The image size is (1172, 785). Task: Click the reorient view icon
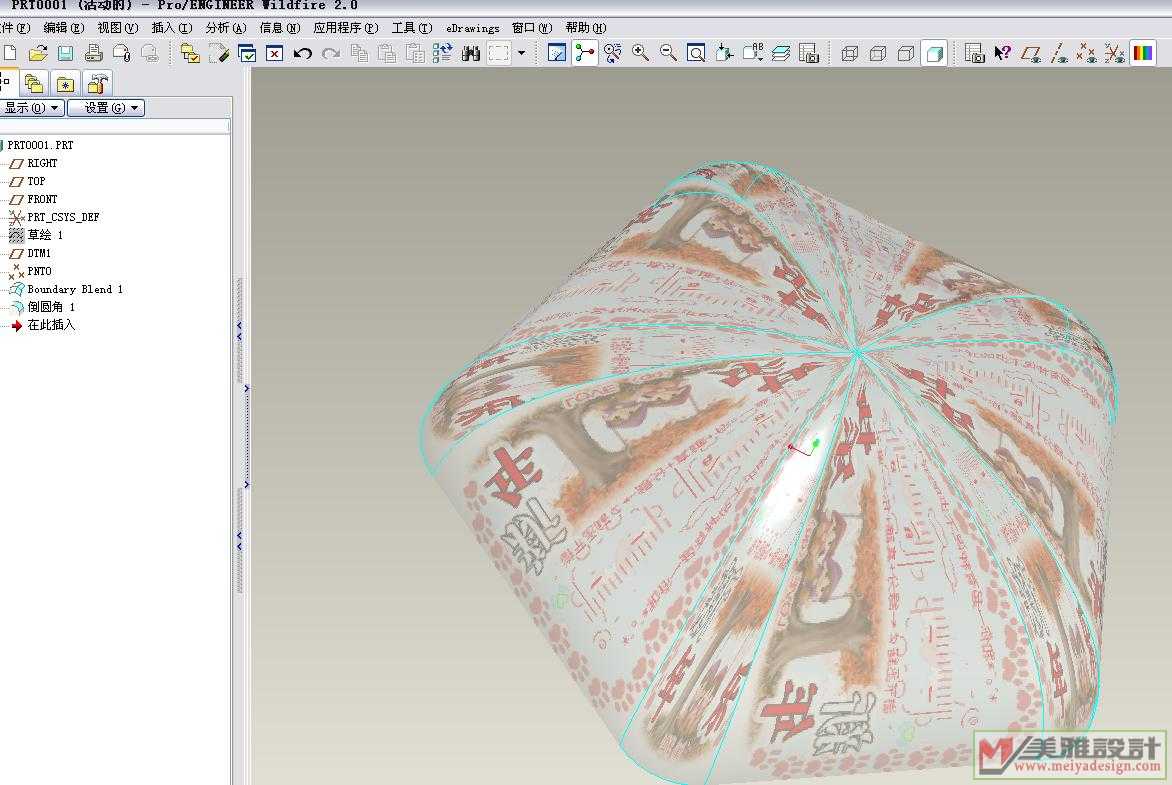[724, 53]
